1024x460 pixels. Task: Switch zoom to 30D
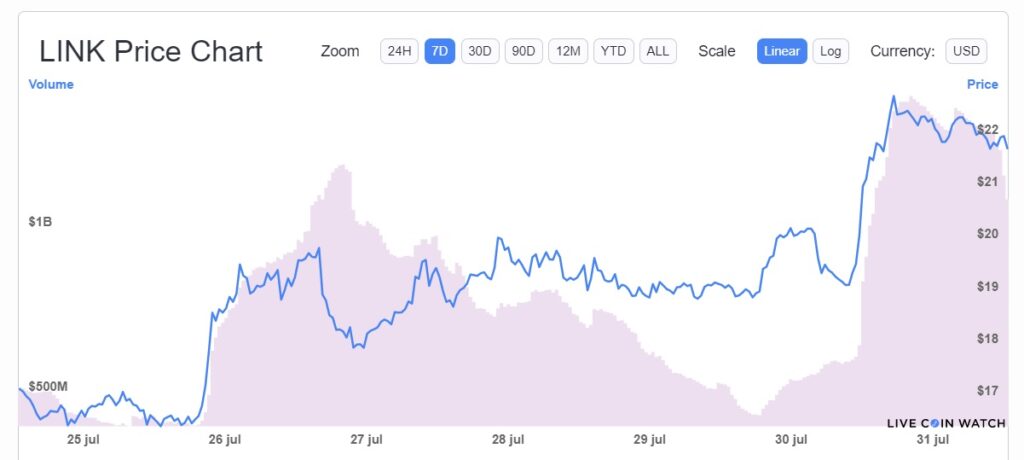point(480,51)
